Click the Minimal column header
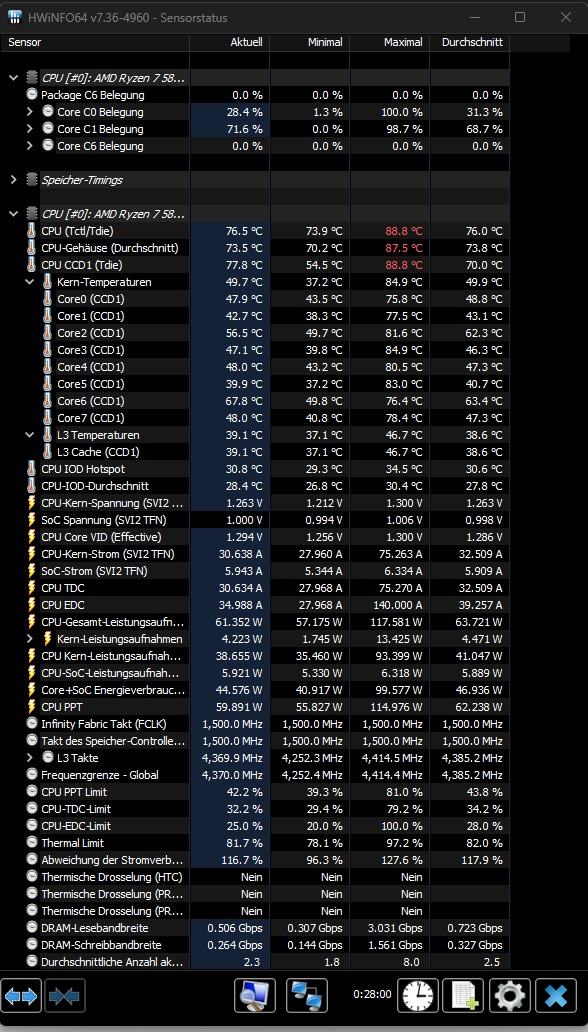Image resolution: width=588 pixels, height=1032 pixels. tap(309, 42)
